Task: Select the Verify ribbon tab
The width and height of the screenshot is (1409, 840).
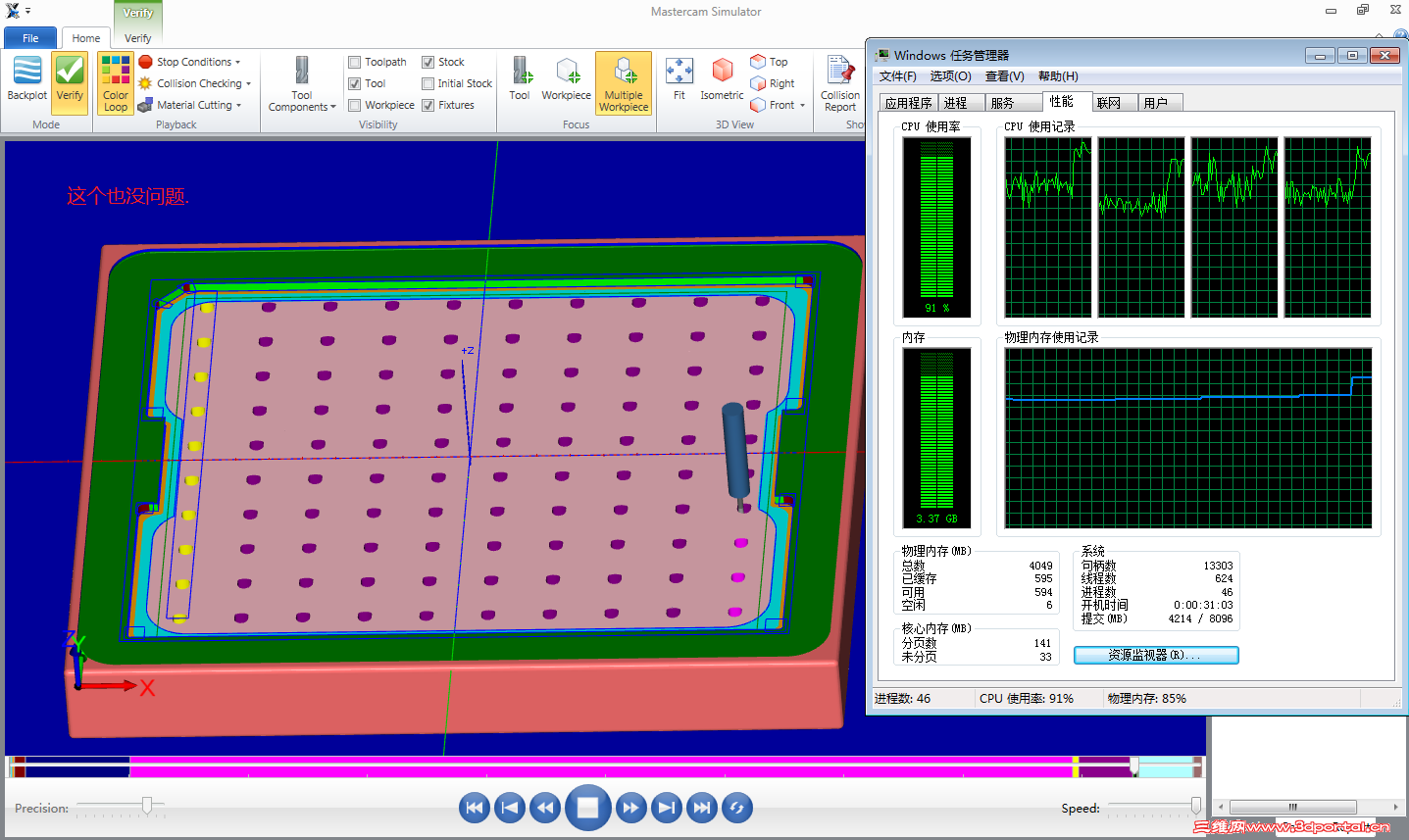Action: click(138, 38)
